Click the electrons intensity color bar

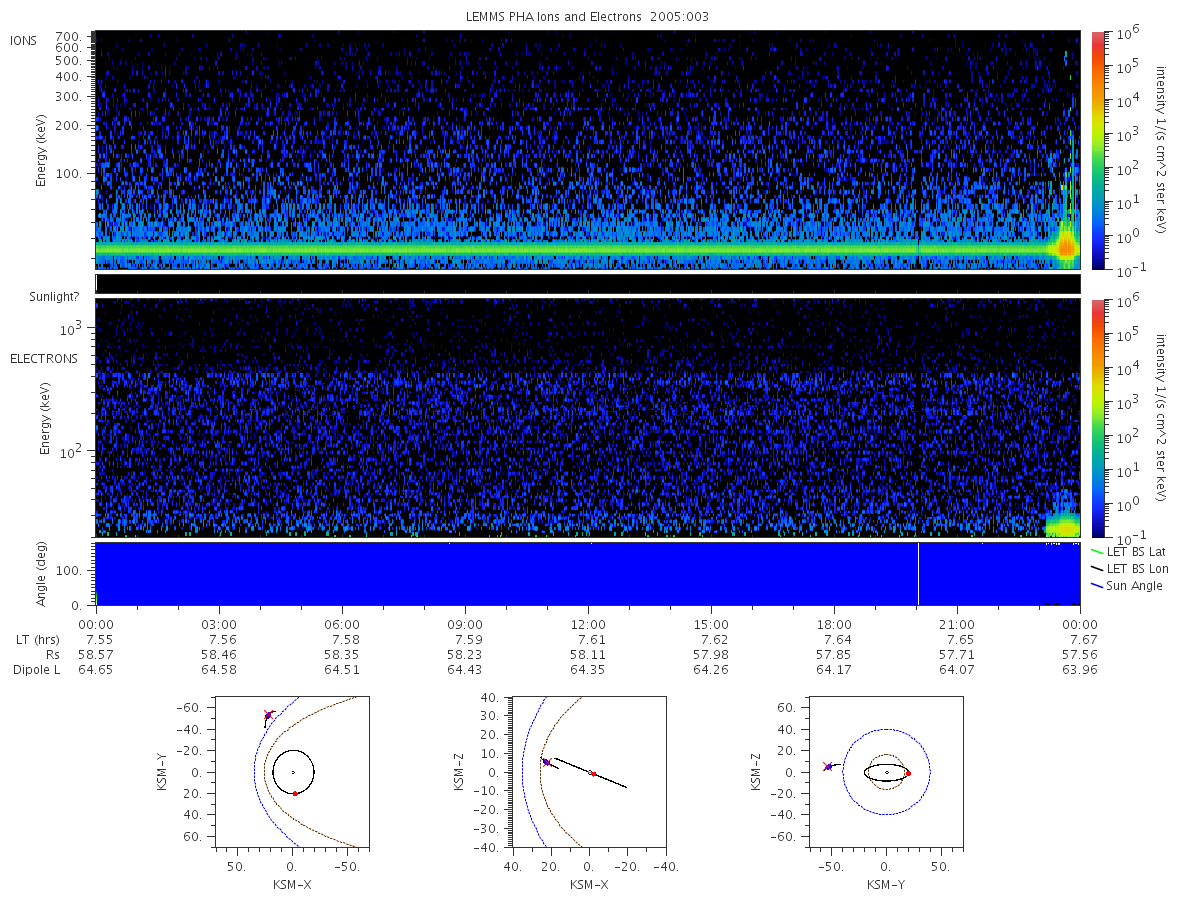click(1098, 417)
